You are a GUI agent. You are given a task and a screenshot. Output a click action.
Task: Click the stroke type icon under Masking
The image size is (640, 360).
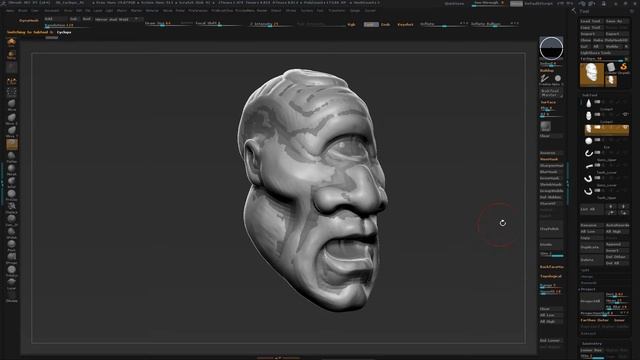click(544, 78)
